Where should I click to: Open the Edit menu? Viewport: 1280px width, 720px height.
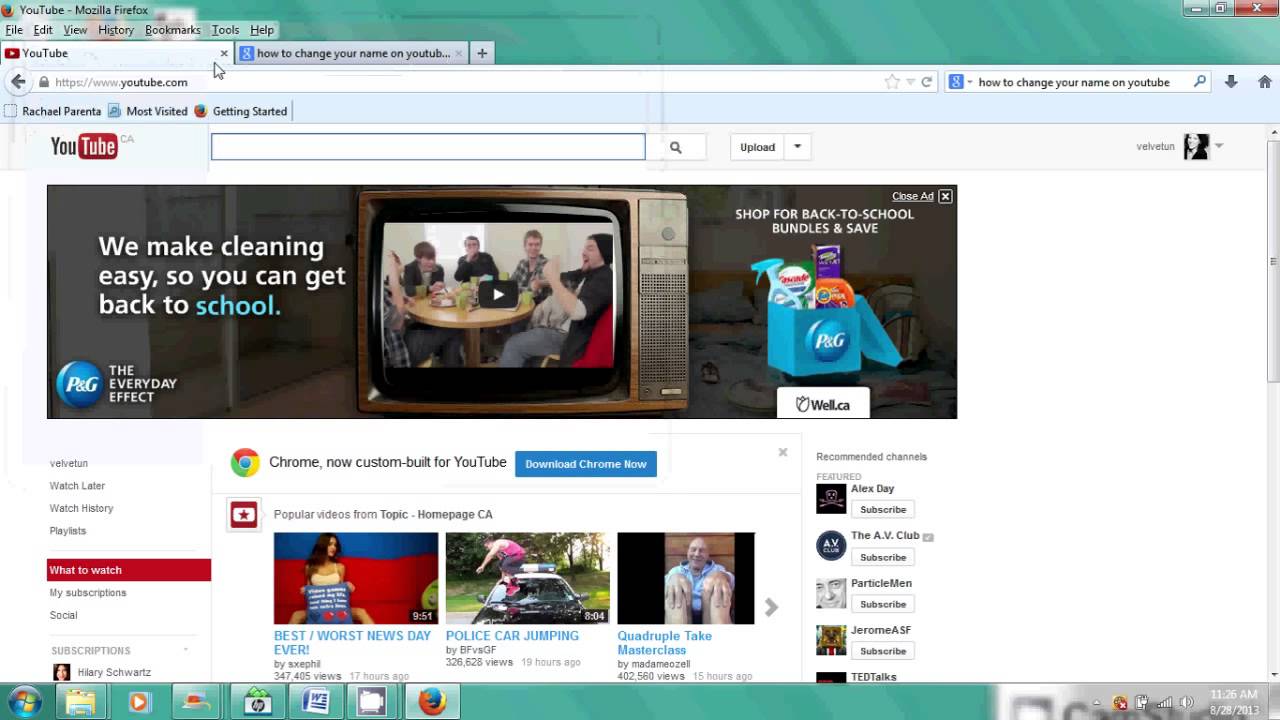43,30
